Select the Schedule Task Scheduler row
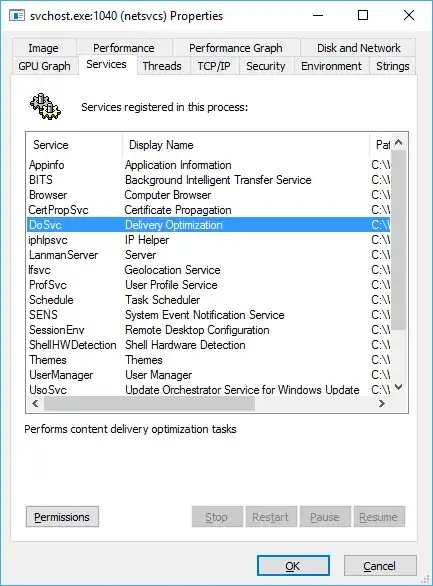Image resolution: width=433 pixels, height=586 pixels. pyautogui.click(x=208, y=300)
